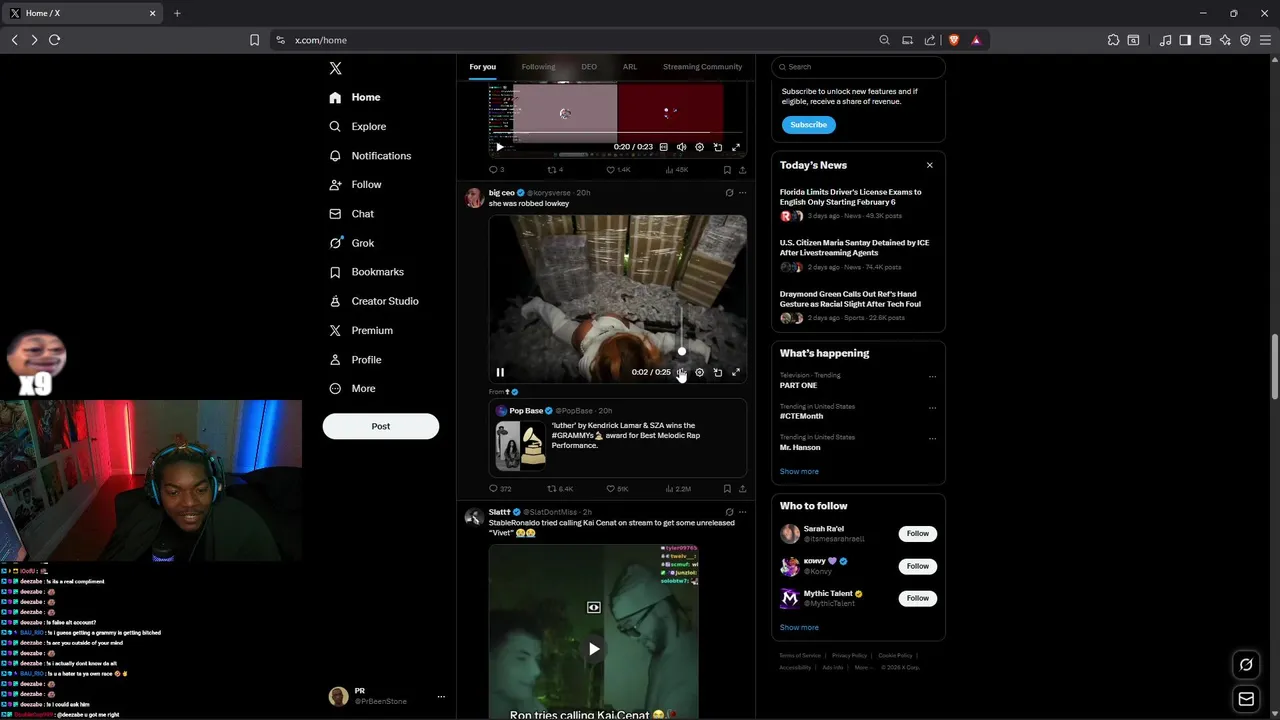1280x720 pixels.
Task: Open more options on big ceo post
Action: [742, 192]
